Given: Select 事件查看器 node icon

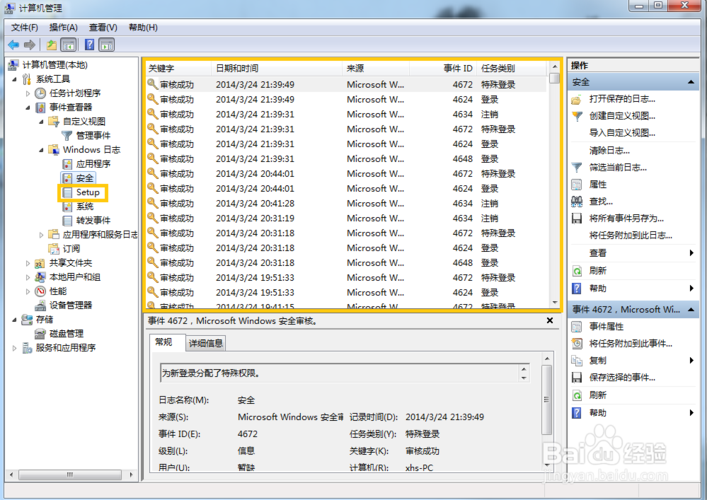Looking at the screenshot, I should (x=40, y=107).
